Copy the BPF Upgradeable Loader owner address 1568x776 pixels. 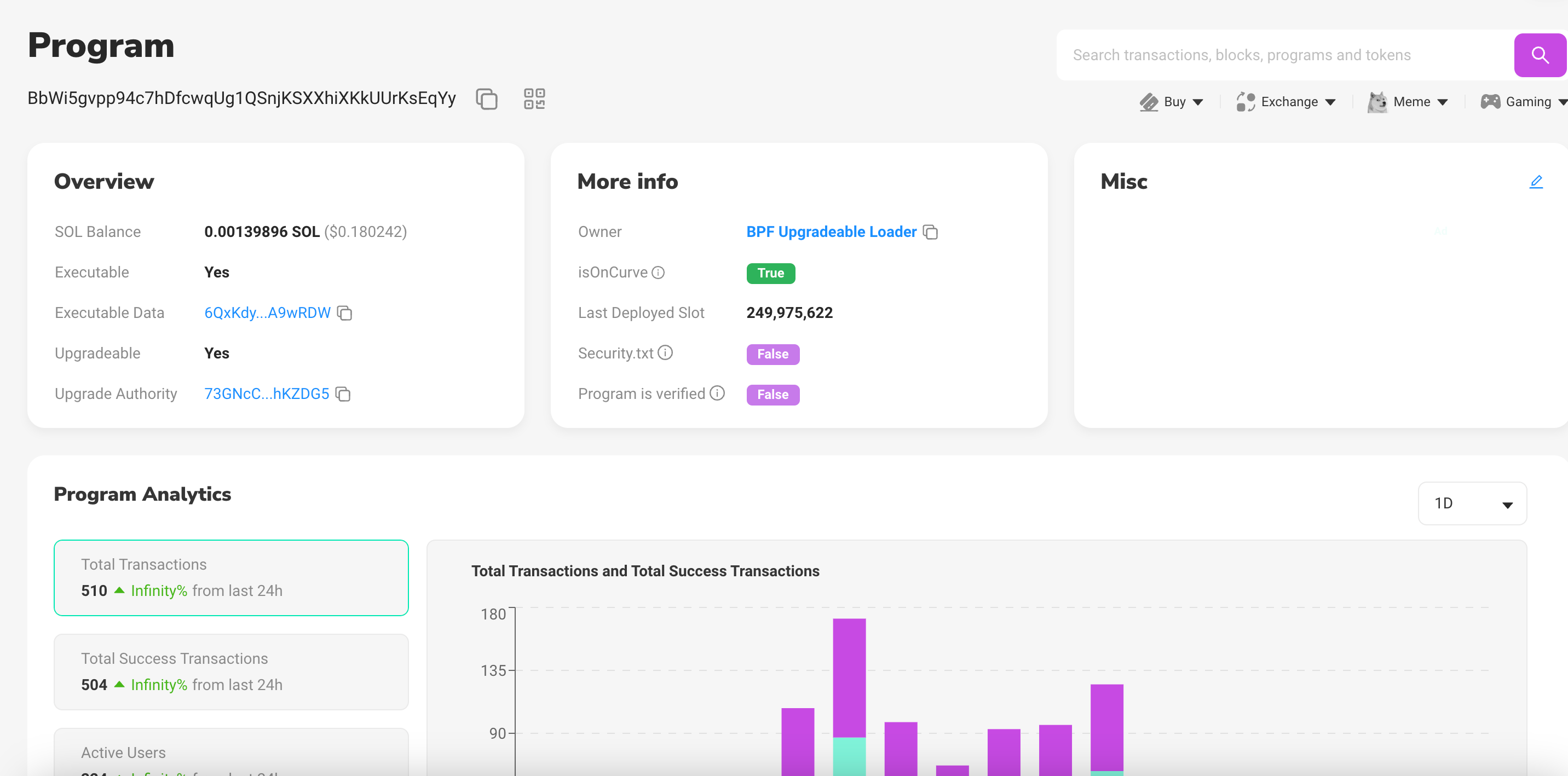coord(930,232)
